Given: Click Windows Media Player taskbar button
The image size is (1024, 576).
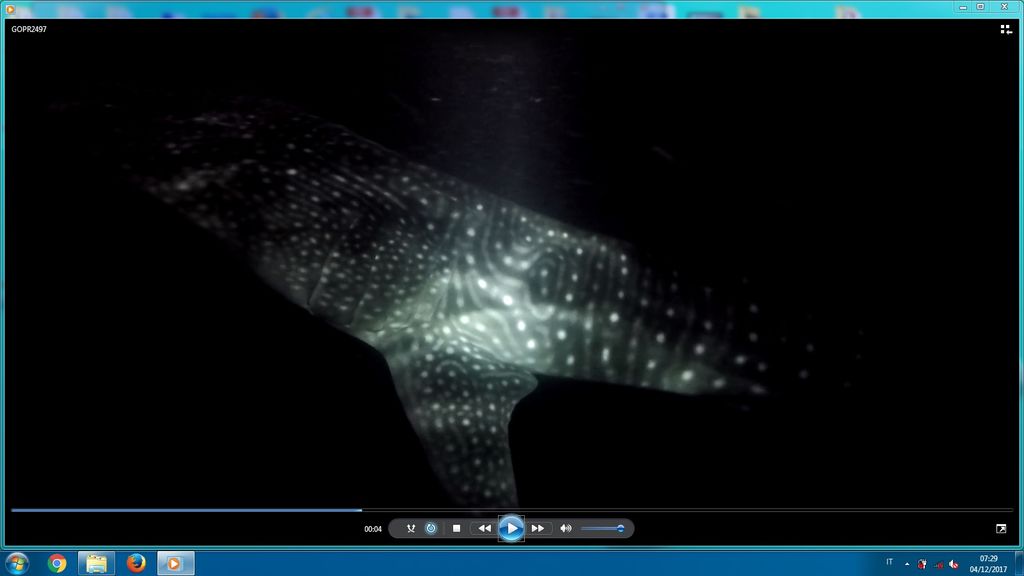Looking at the screenshot, I should (x=175, y=563).
